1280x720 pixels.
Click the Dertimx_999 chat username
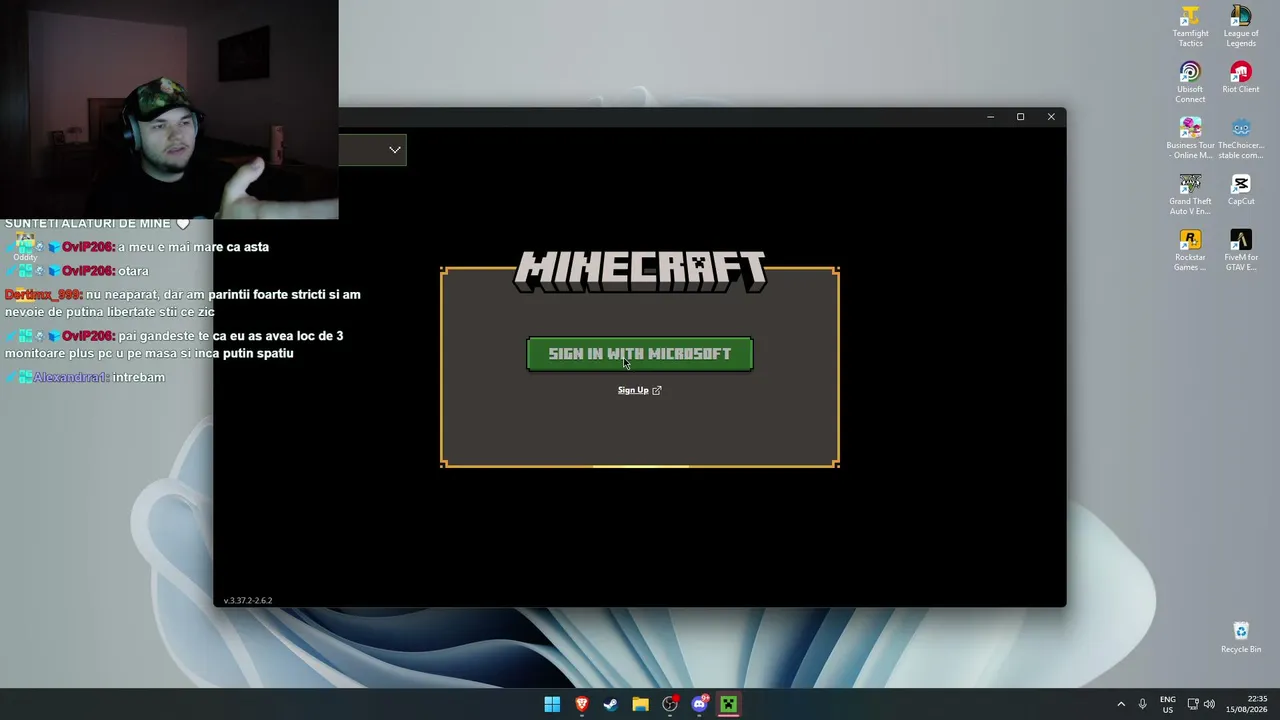[42, 295]
